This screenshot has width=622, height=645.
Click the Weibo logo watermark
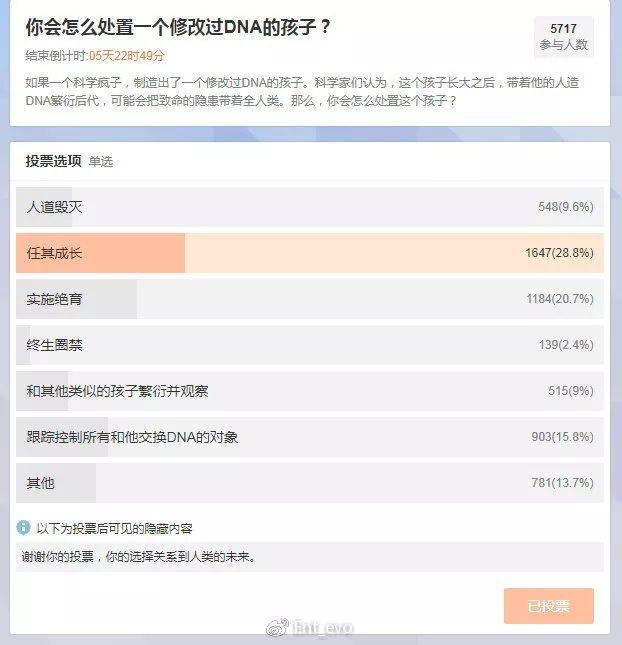click(x=274, y=627)
